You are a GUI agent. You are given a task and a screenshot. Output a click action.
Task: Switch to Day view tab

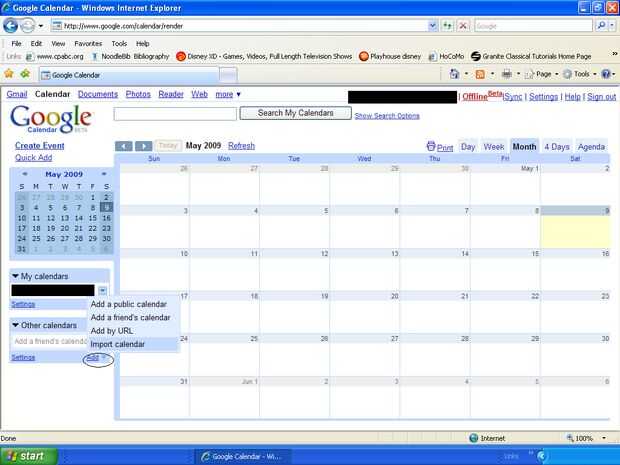[468, 147]
